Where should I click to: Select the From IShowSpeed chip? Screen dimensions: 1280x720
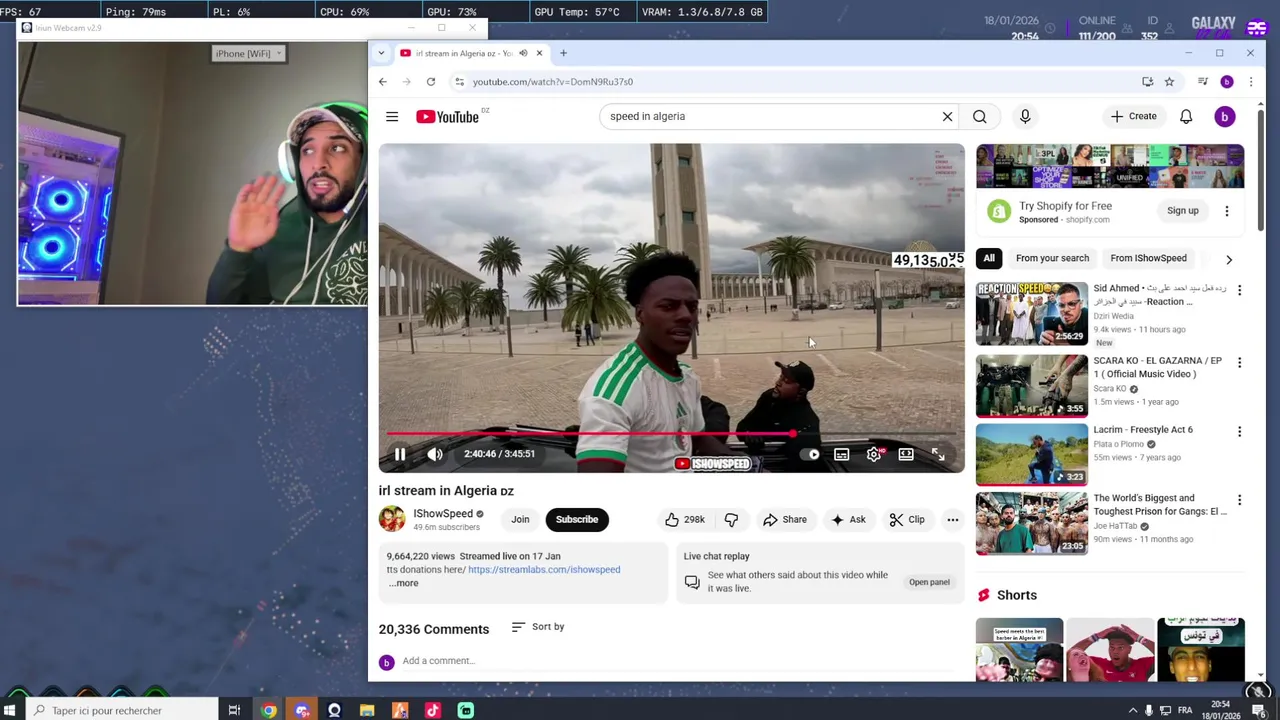[1148, 258]
